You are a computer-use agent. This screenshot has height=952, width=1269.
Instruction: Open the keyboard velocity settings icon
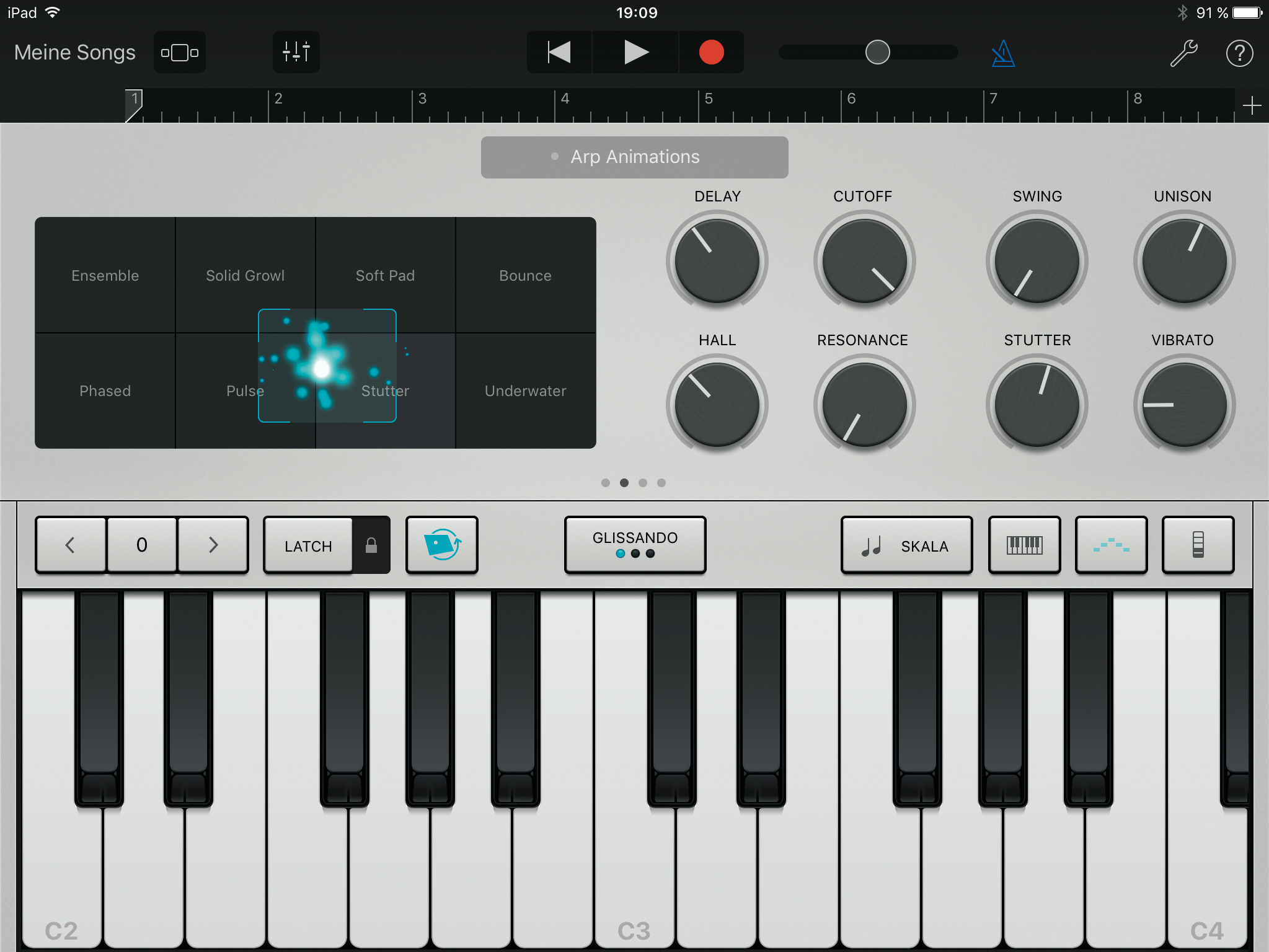point(1198,545)
